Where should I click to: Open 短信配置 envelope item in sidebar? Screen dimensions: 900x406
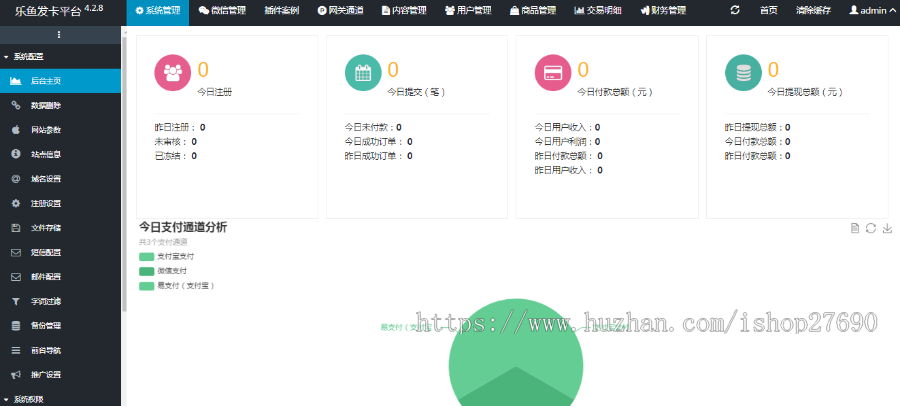[x=60, y=252]
